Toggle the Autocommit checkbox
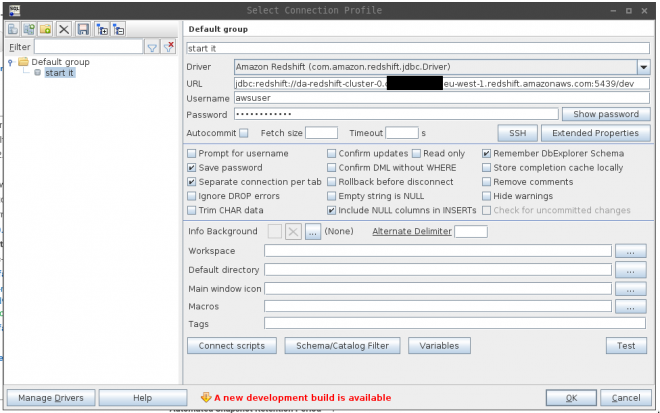Image resolution: width=660 pixels, height=413 pixels. point(244,133)
